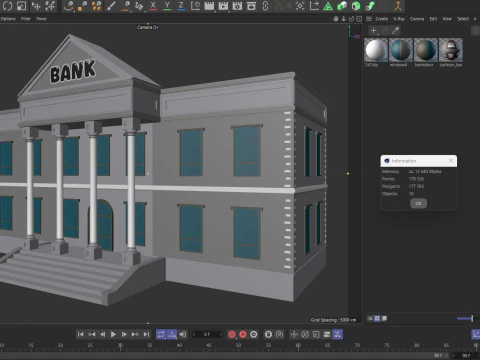Click the Motion System icon beside loop button

(x=172, y=334)
